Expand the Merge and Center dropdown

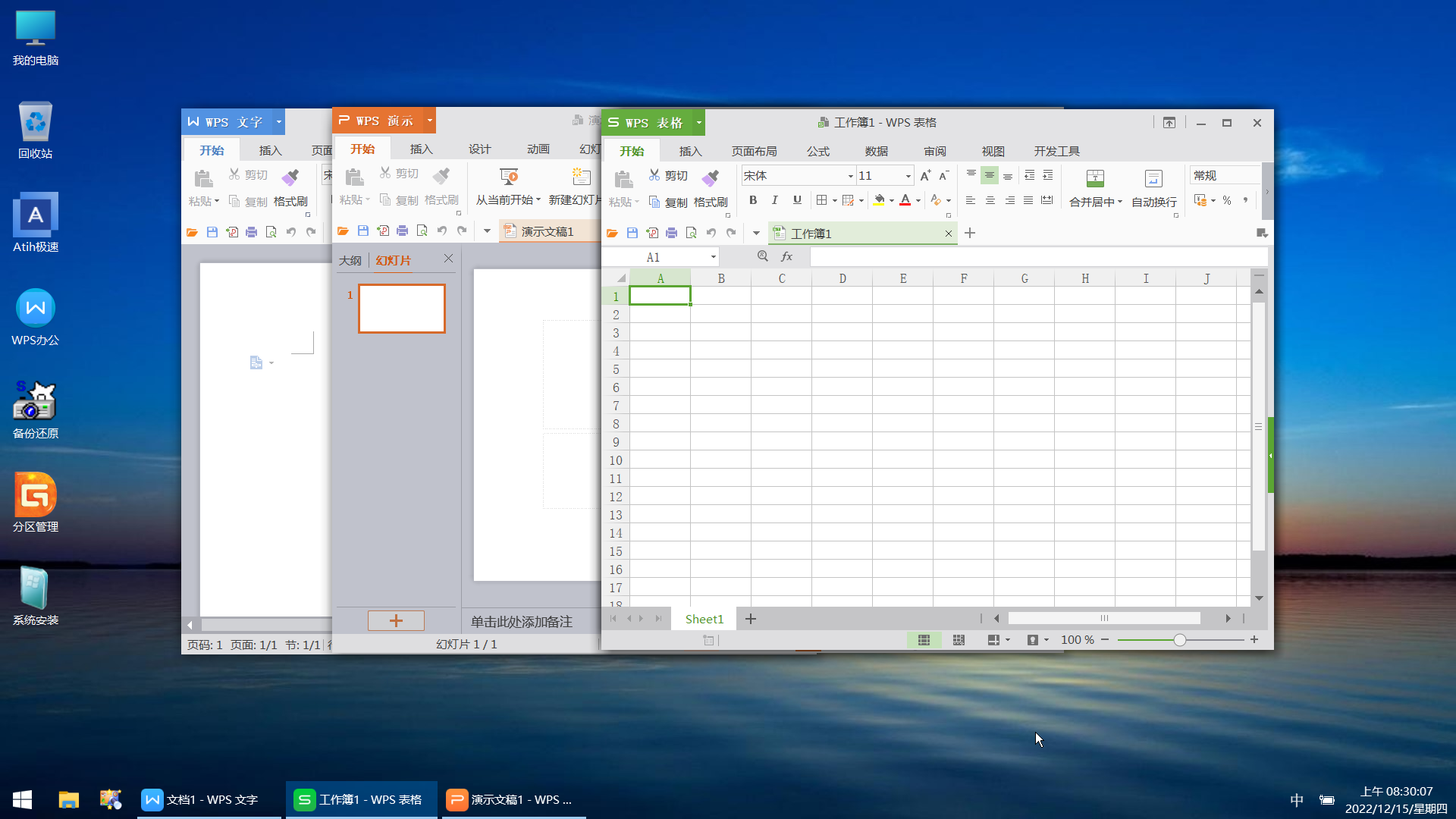pyautogui.click(x=1120, y=202)
